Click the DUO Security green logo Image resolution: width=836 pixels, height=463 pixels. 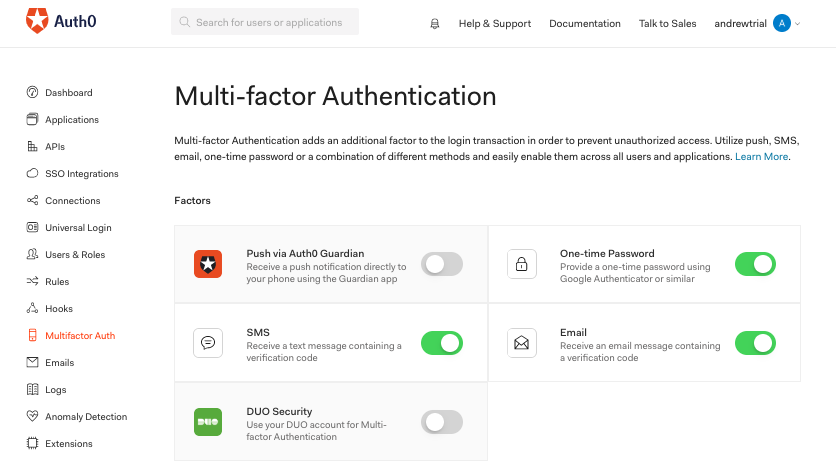click(208, 422)
